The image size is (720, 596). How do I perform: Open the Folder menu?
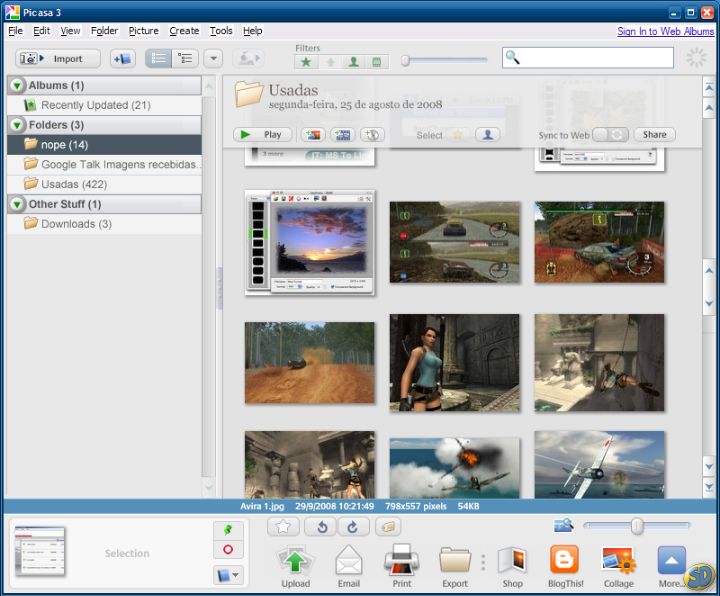(x=104, y=31)
